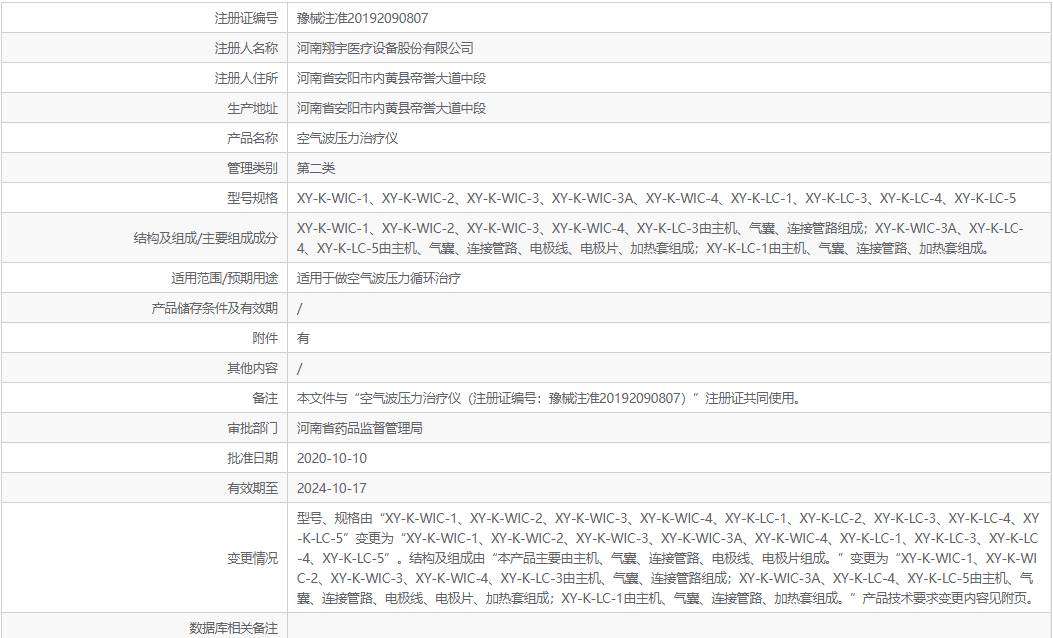
Task: Select the 生产地址 label
Action: [x=252, y=108]
